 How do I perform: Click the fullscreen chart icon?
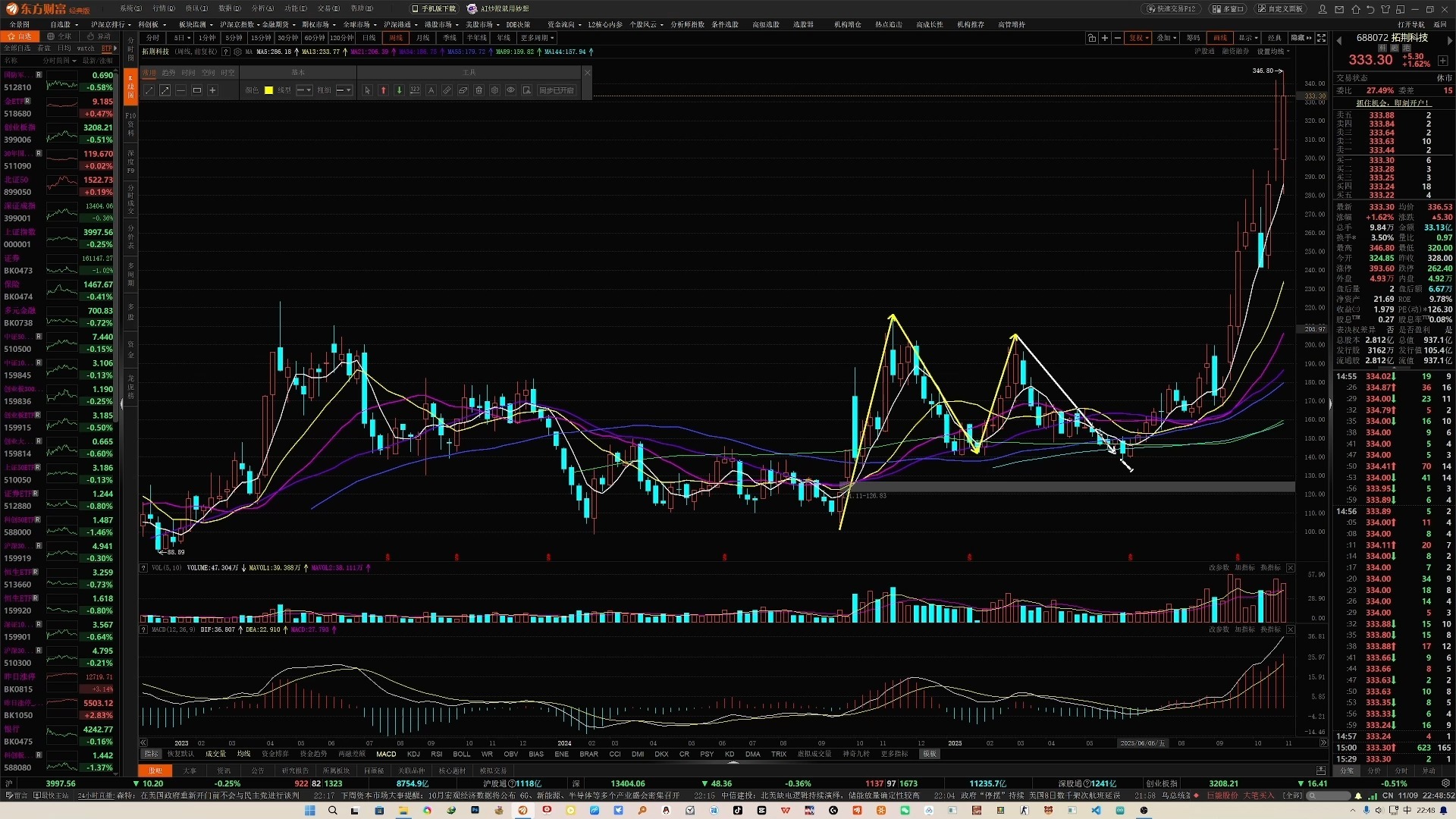click(x=1321, y=38)
